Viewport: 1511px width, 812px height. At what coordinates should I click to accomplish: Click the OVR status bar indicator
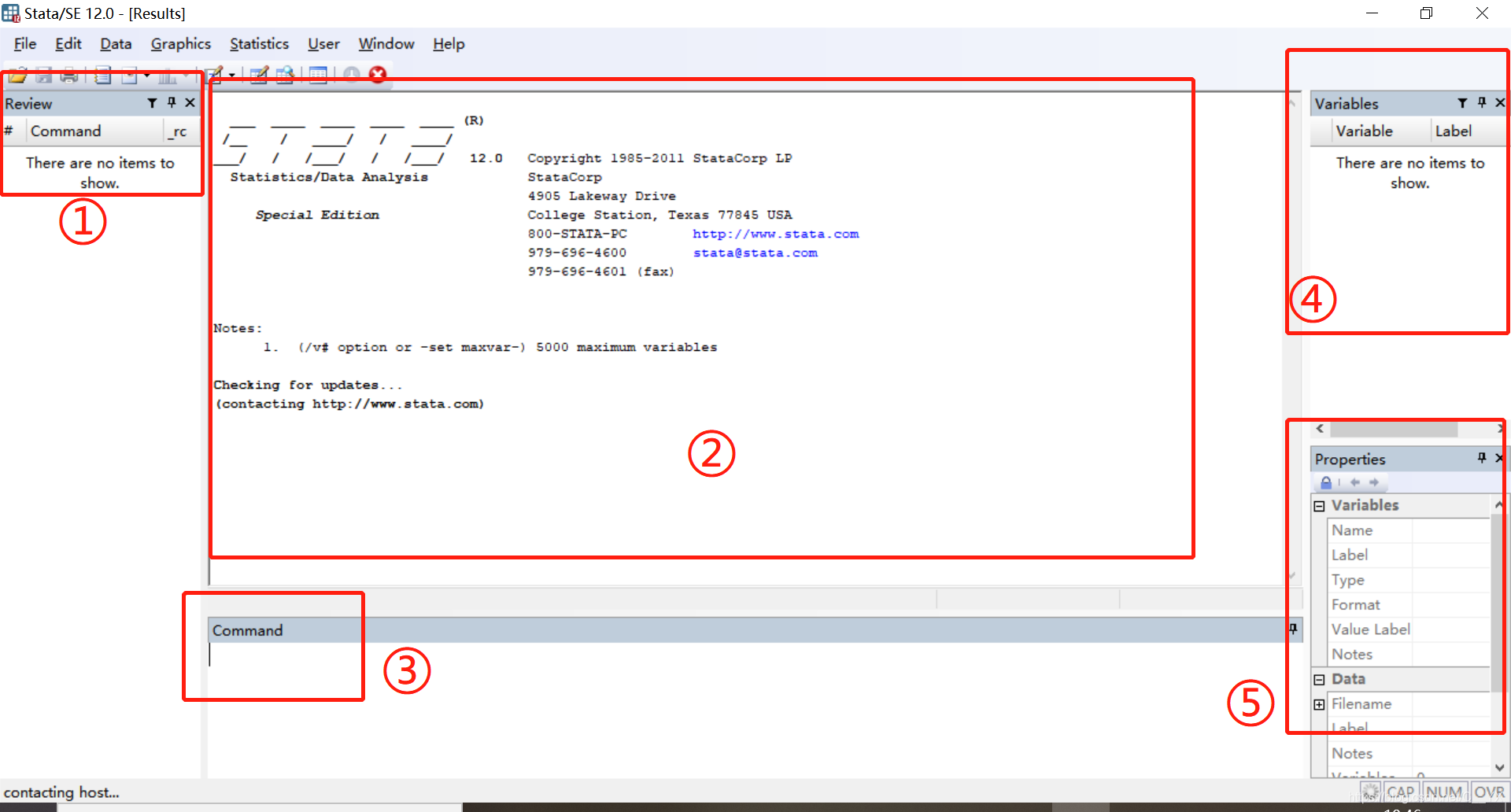tap(1489, 792)
